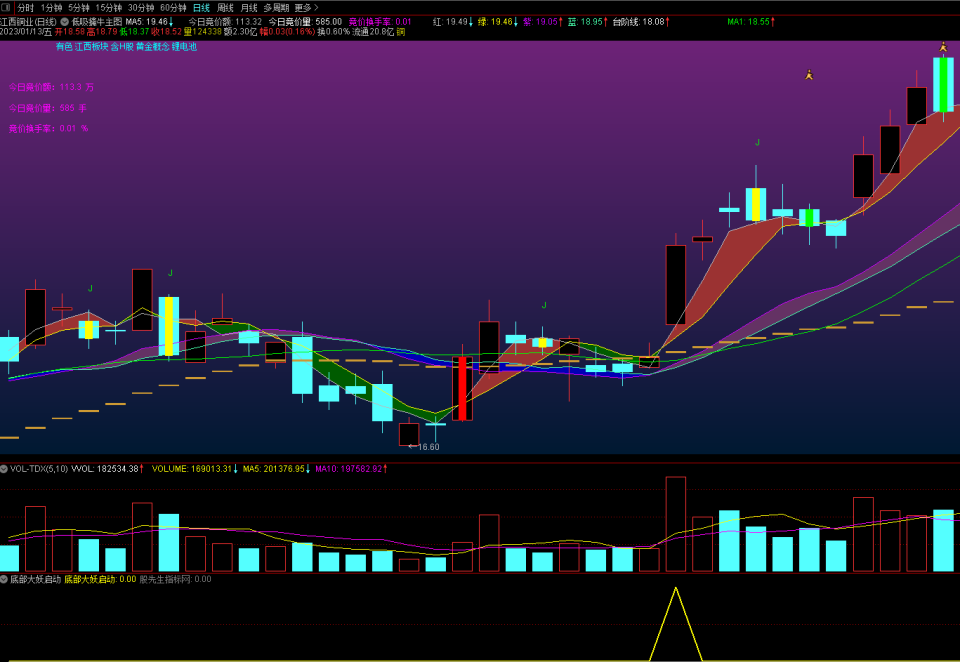Open the main chart indicator dropdown arrow
This screenshot has width=960, height=662.
coord(64,21)
